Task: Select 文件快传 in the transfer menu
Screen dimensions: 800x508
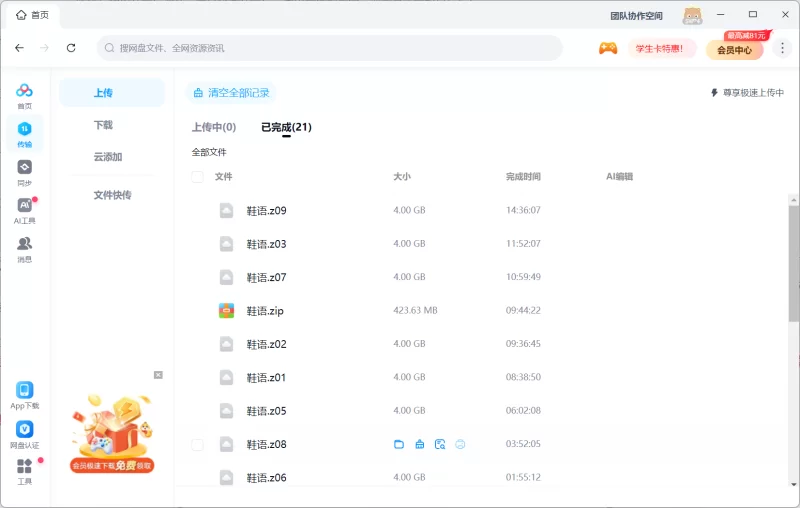Action: tap(112, 195)
